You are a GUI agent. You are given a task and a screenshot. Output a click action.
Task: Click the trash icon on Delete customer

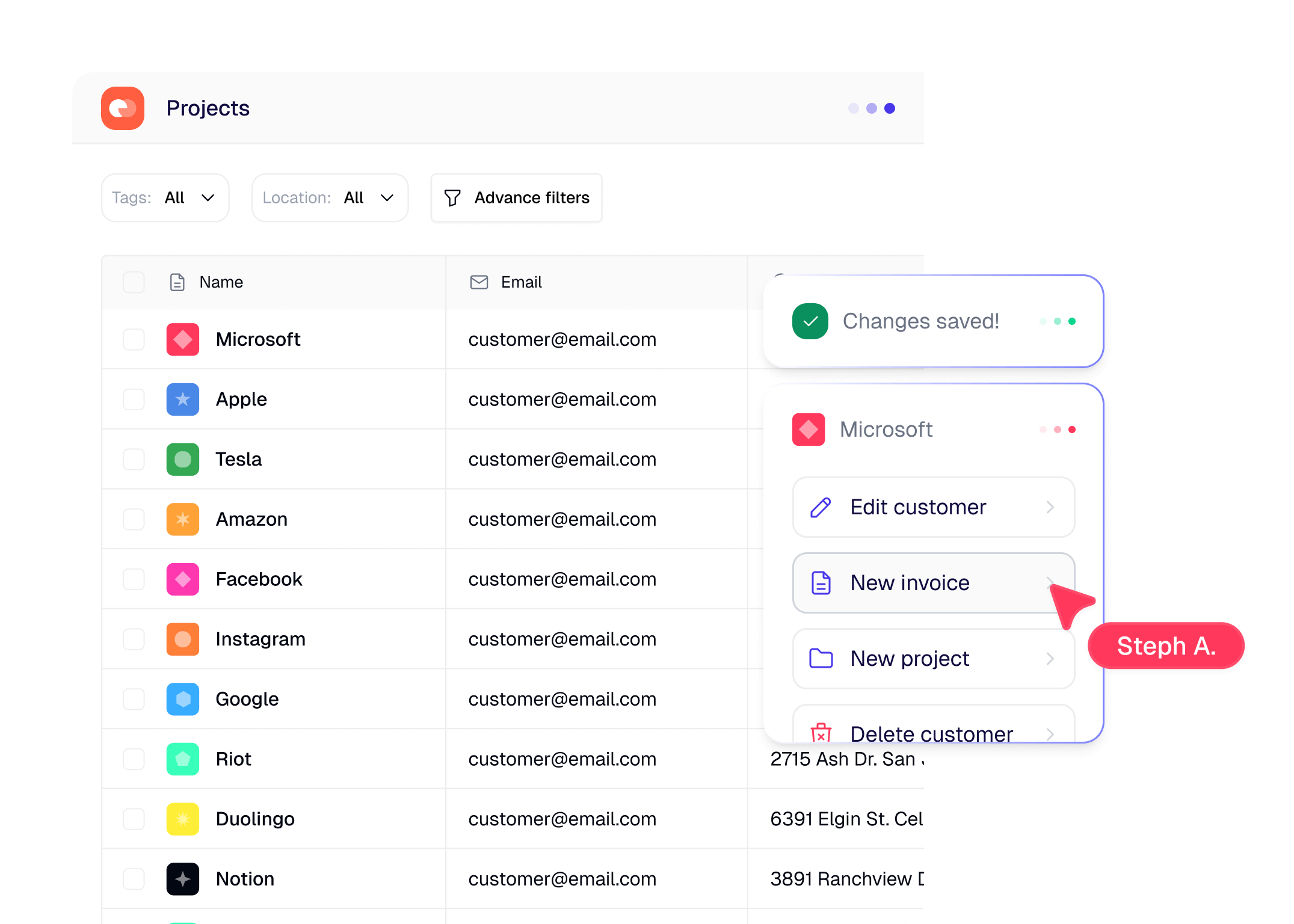pyautogui.click(x=821, y=733)
